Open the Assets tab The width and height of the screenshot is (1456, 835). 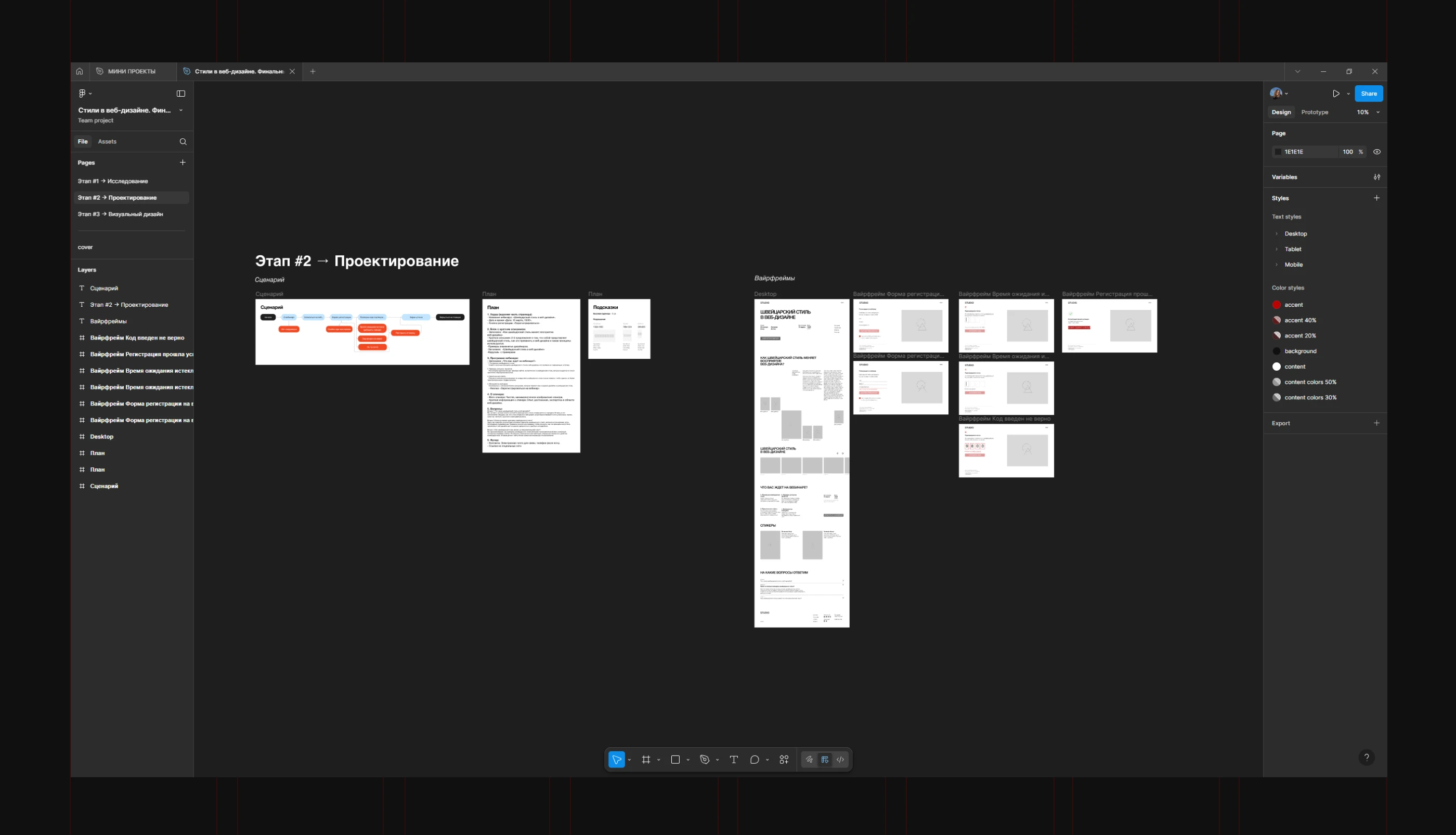(x=107, y=141)
